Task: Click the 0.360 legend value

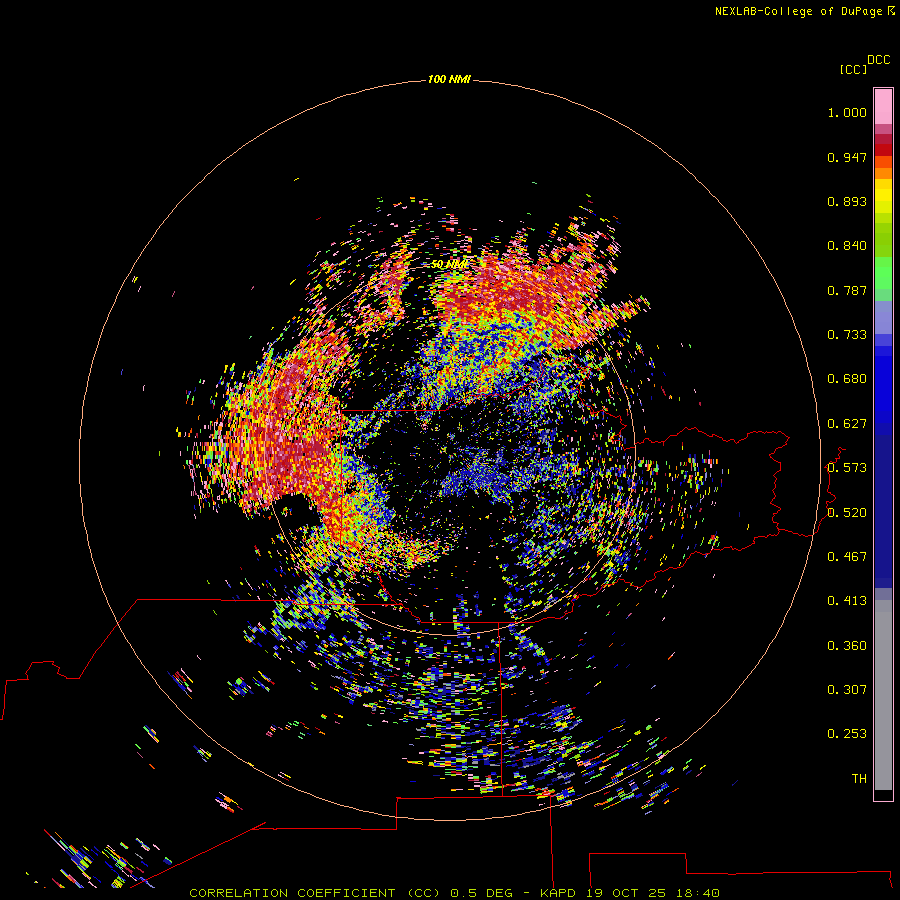Action: click(847, 646)
